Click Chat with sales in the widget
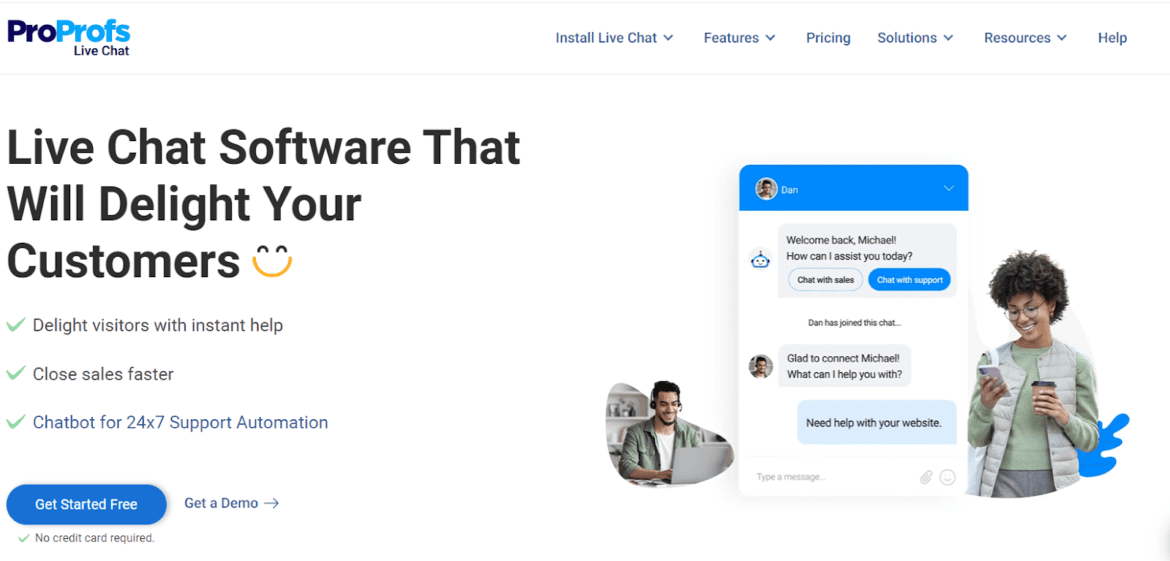This screenshot has height=561, width=1170. click(825, 280)
